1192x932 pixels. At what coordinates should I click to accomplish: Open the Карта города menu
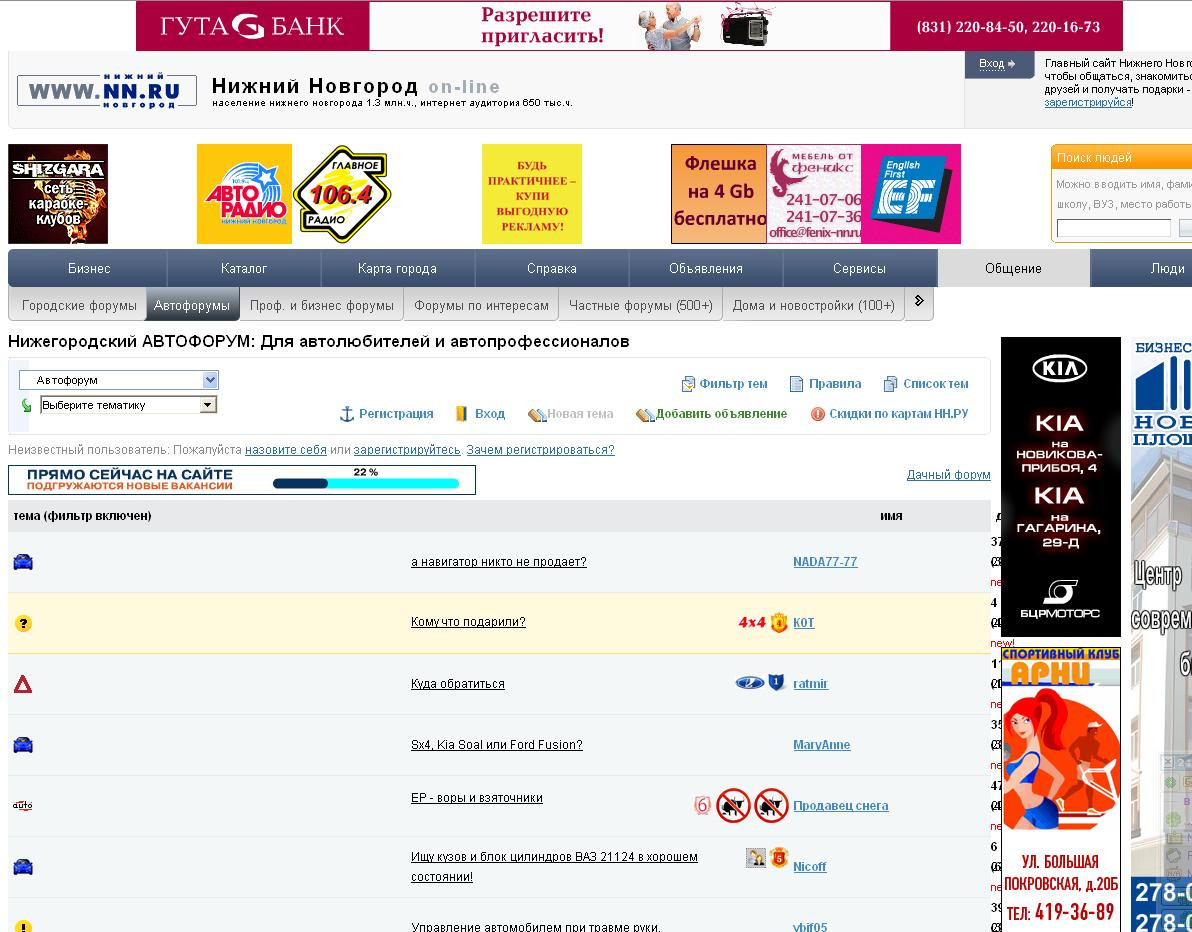[x=397, y=268]
